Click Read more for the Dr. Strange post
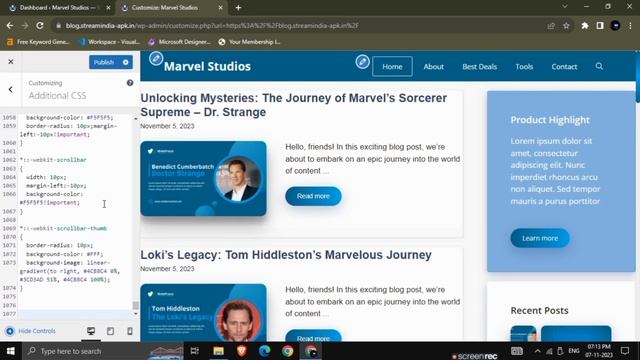Screen dimensions: 640x360 pyautogui.click(x=313, y=196)
